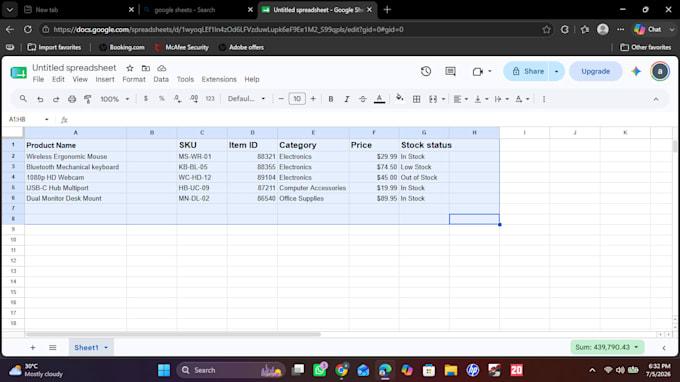The width and height of the screenshot is (680, 382).
Task: Click the Upgrade button
Action: tap(595, 71)
